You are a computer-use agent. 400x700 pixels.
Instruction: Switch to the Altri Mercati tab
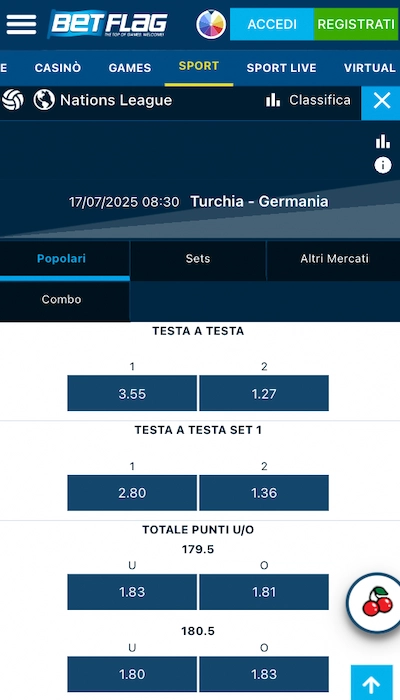[334, 259]
